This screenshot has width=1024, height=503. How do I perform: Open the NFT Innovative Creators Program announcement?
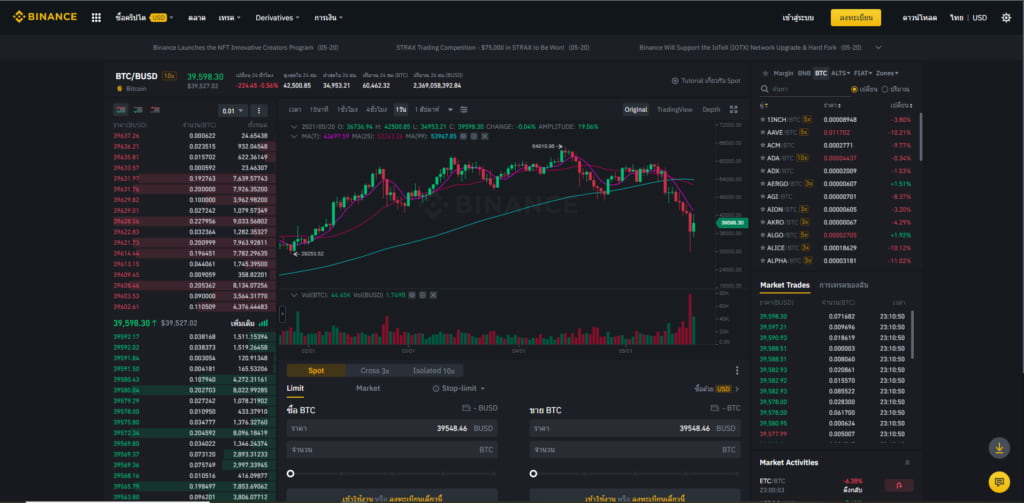pos(246,48)
